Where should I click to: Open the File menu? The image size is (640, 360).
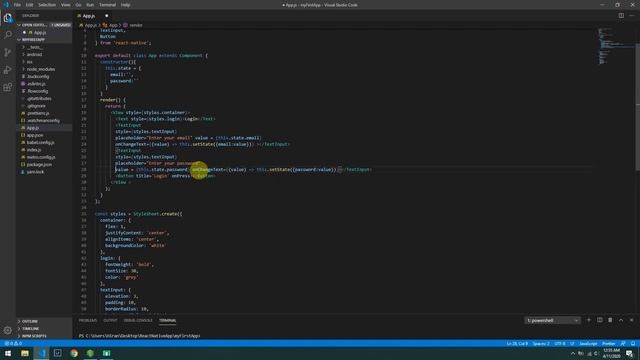click(17, 5)
